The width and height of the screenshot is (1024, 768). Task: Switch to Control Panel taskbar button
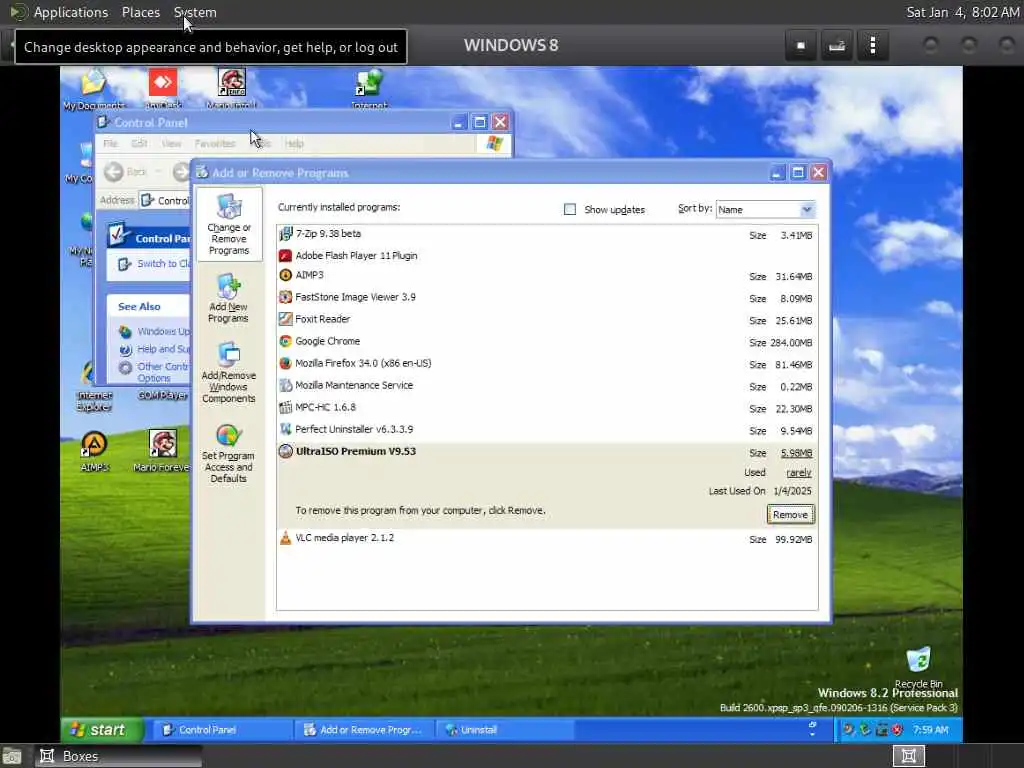pos(221,729)
